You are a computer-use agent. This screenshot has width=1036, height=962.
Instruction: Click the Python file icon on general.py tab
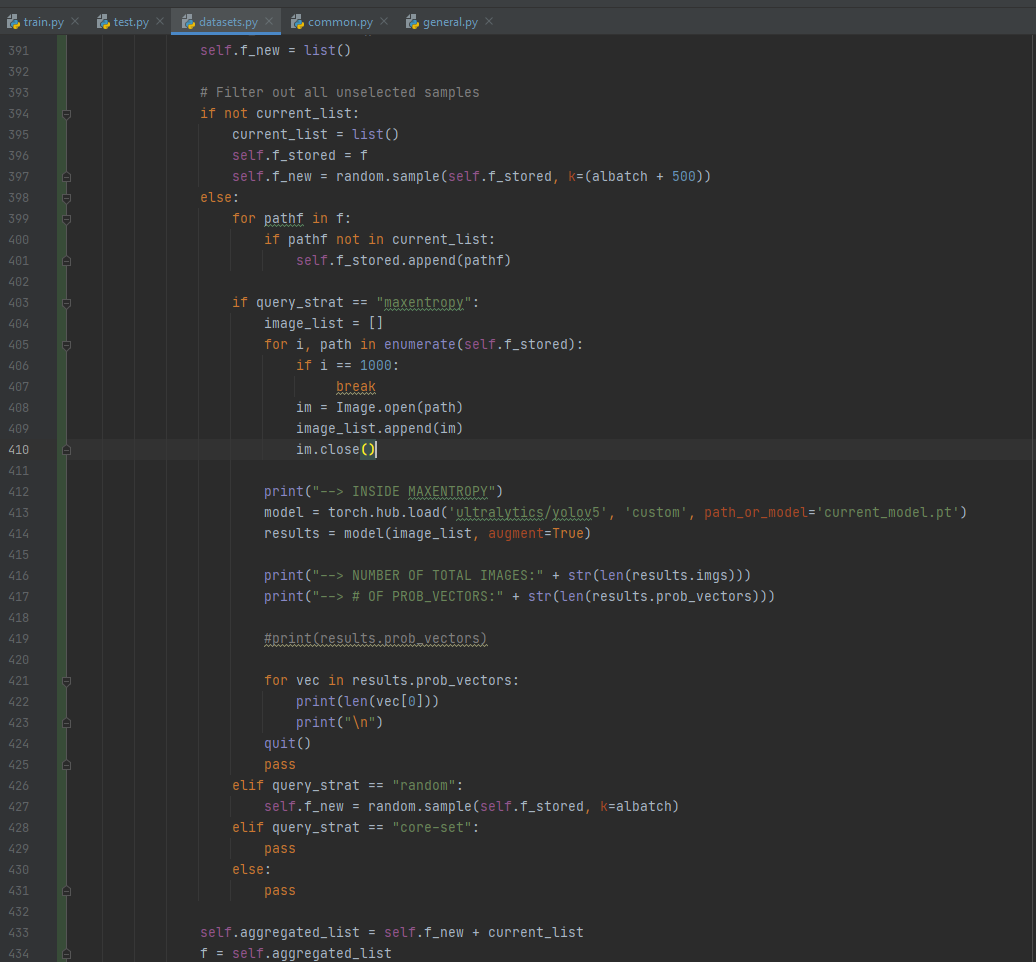[x=412, y=22]
